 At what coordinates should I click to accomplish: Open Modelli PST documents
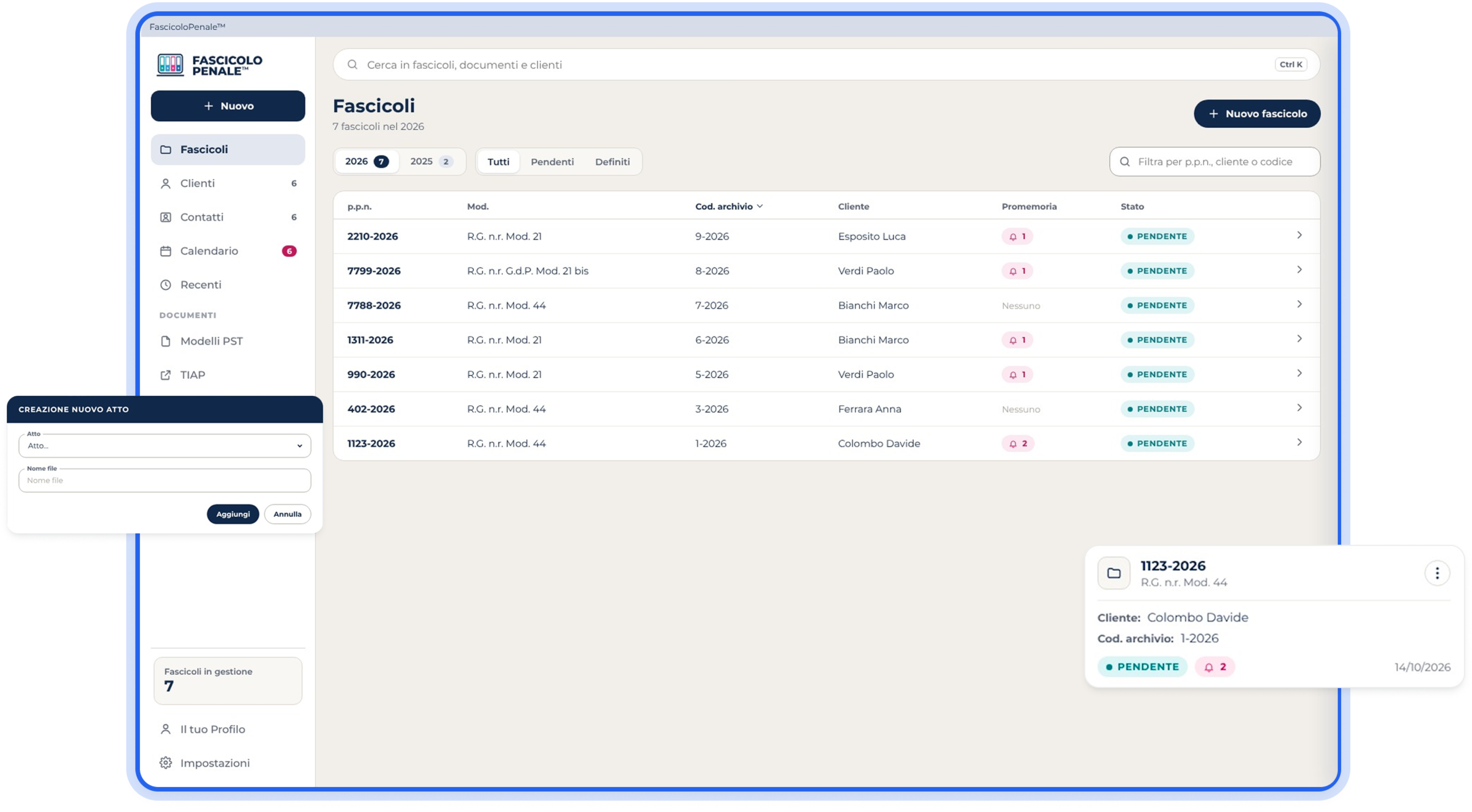(228, 341)
